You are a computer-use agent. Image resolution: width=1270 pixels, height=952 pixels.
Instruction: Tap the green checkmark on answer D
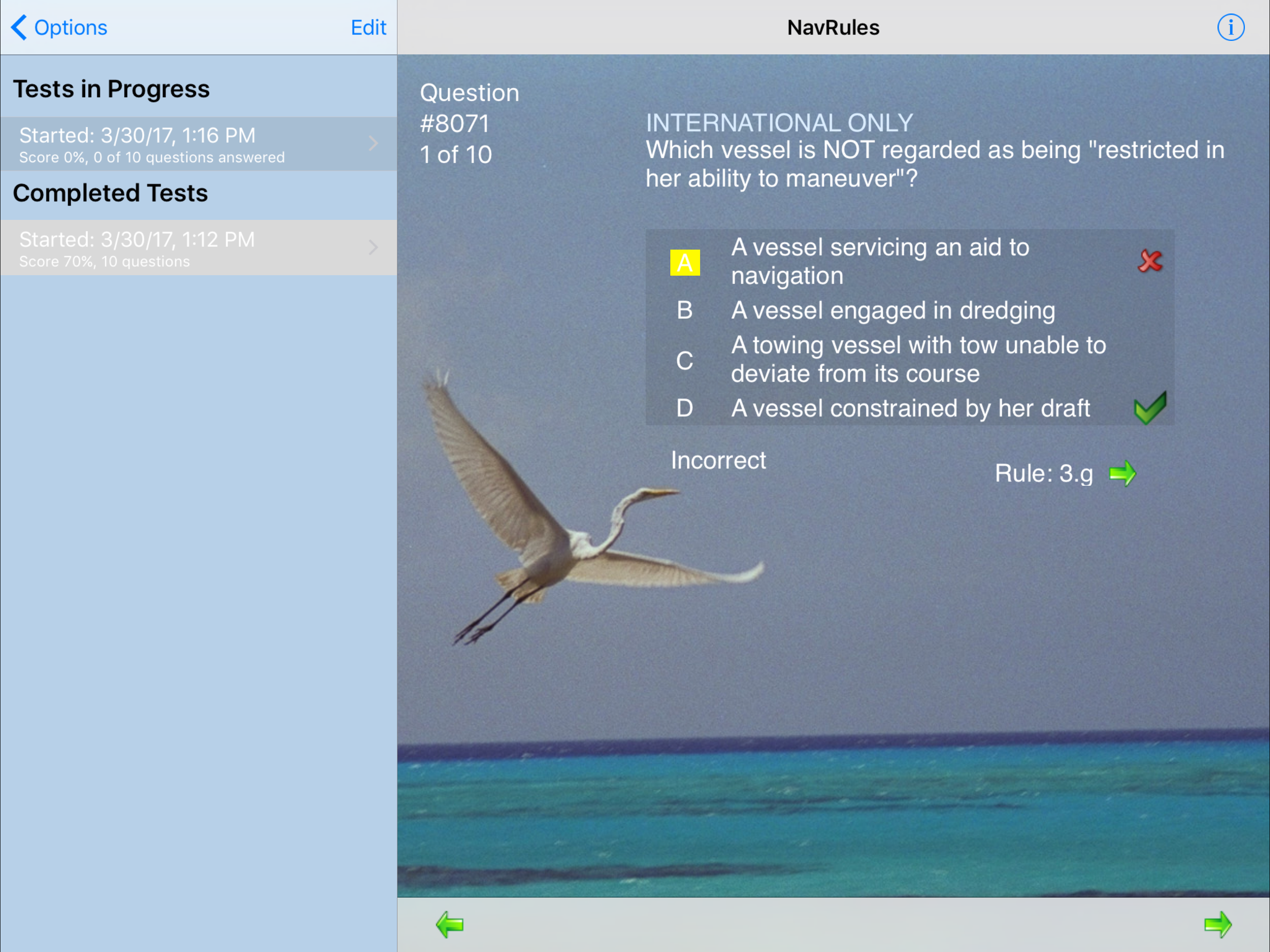1150,408
